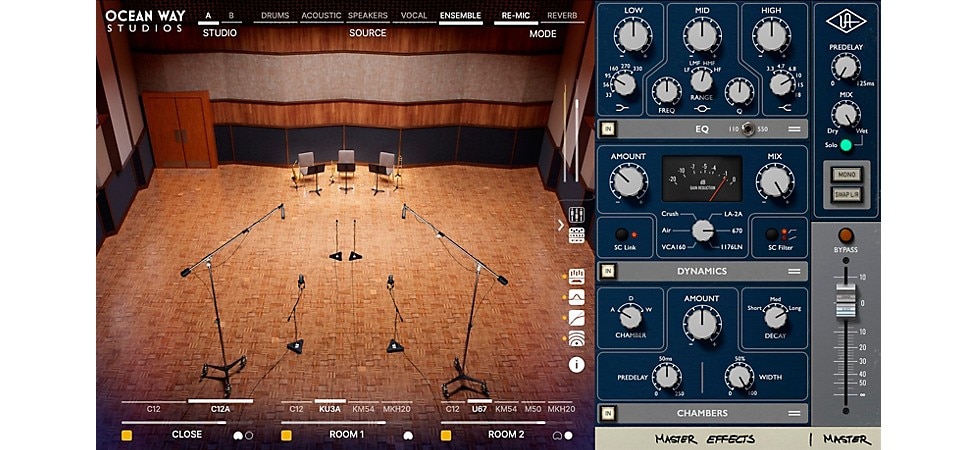Toggle the DYNAMICS section IN button

click(x=608, y=271)
